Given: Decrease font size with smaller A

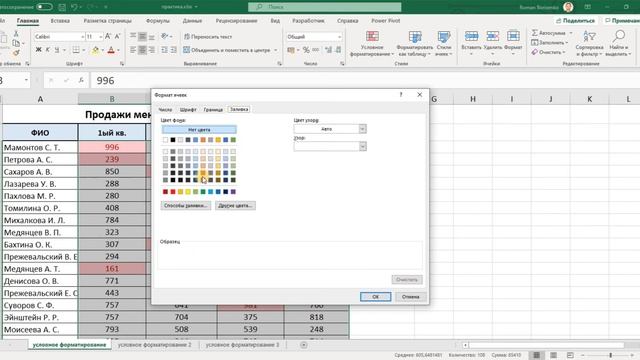Looking at the screenshot, I should pos(117,37).
